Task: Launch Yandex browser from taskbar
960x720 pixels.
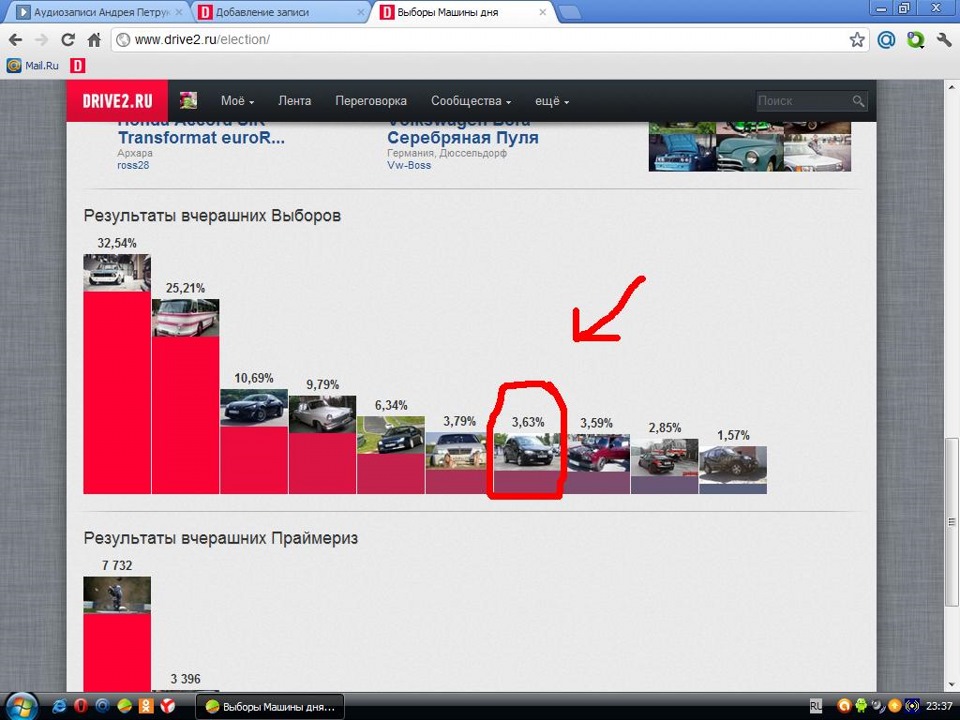Action: point(167,707)
